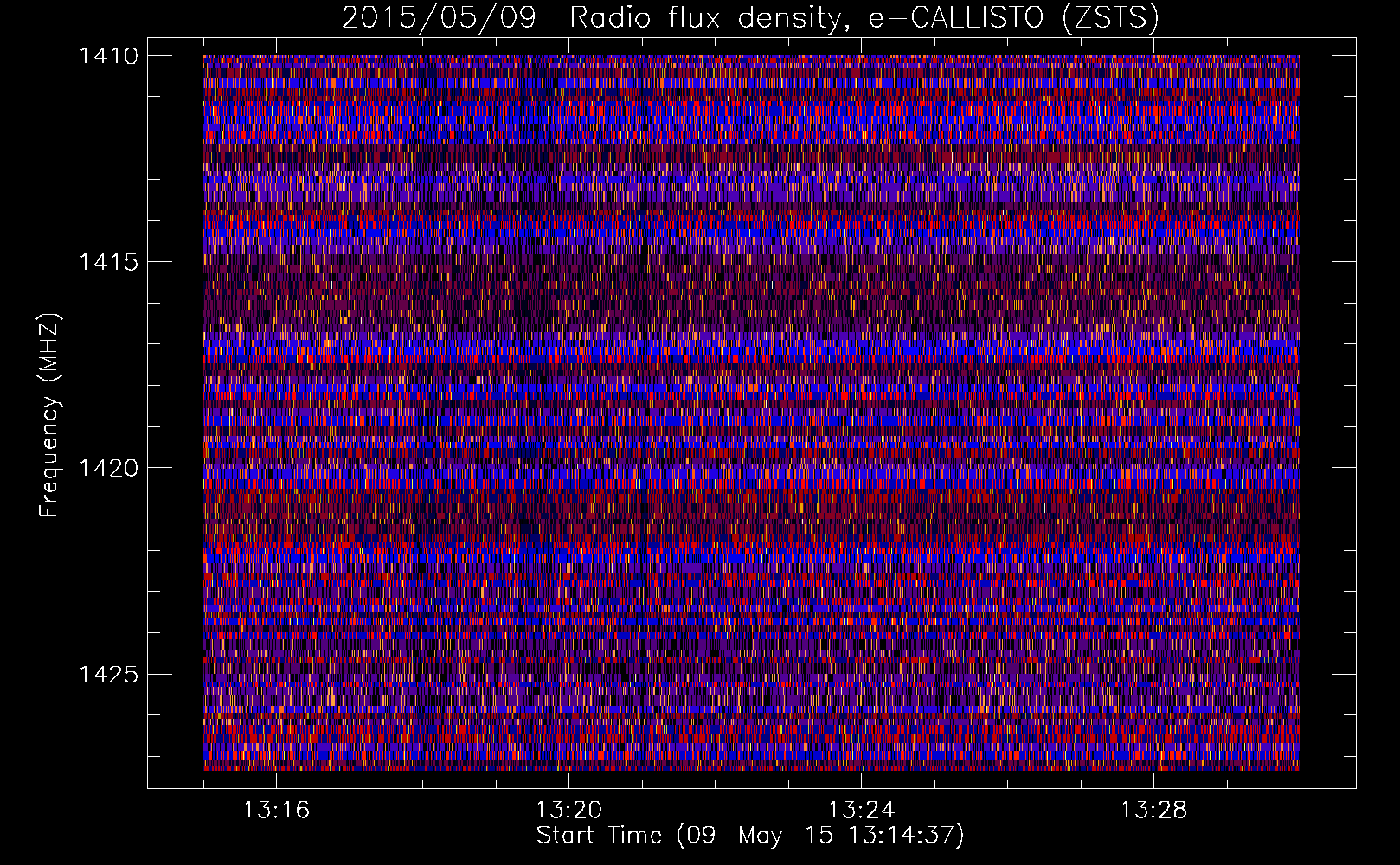Viewport: 1400px width, 865px height.
Task: Select the 1410 frequency tick label
Action: [x=109, y=56]
